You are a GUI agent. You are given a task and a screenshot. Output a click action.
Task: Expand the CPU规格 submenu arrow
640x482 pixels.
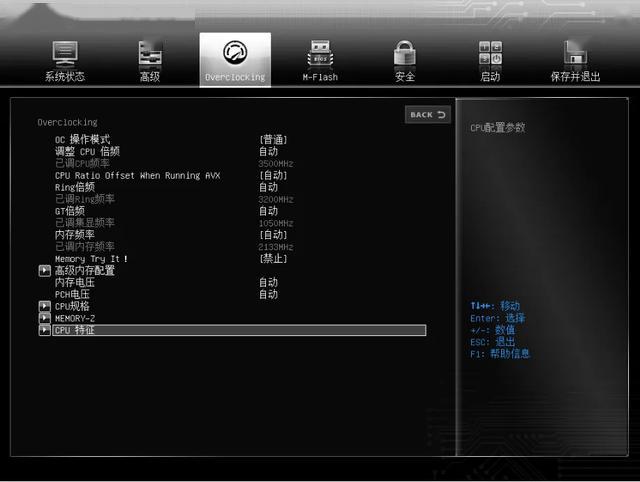[x=44, y=306]
